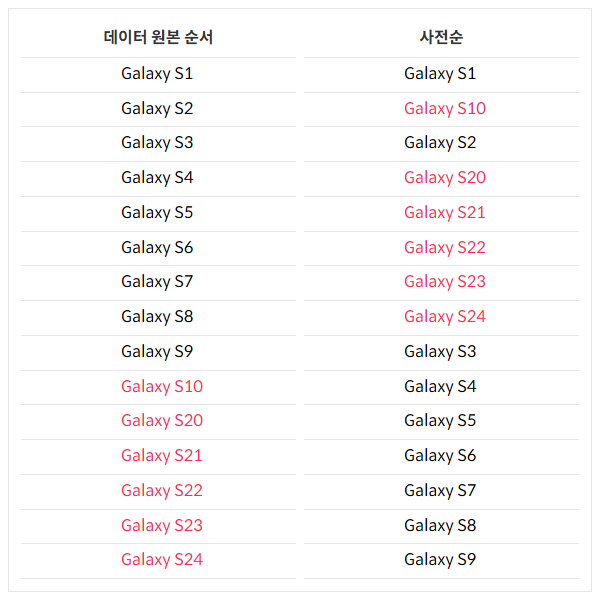This screenshot has height=600, width=600.
Task: Select red Galaxy S10 in the left column
Action: (x=162, y=386)
